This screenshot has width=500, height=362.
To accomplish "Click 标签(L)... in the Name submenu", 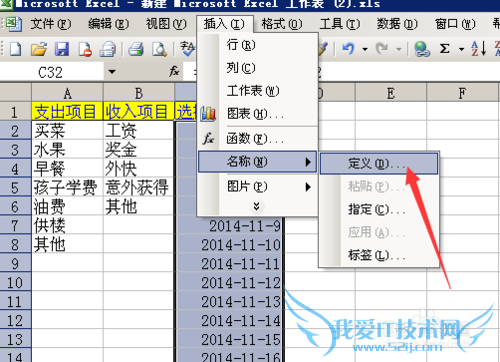I will click(379, 255).
